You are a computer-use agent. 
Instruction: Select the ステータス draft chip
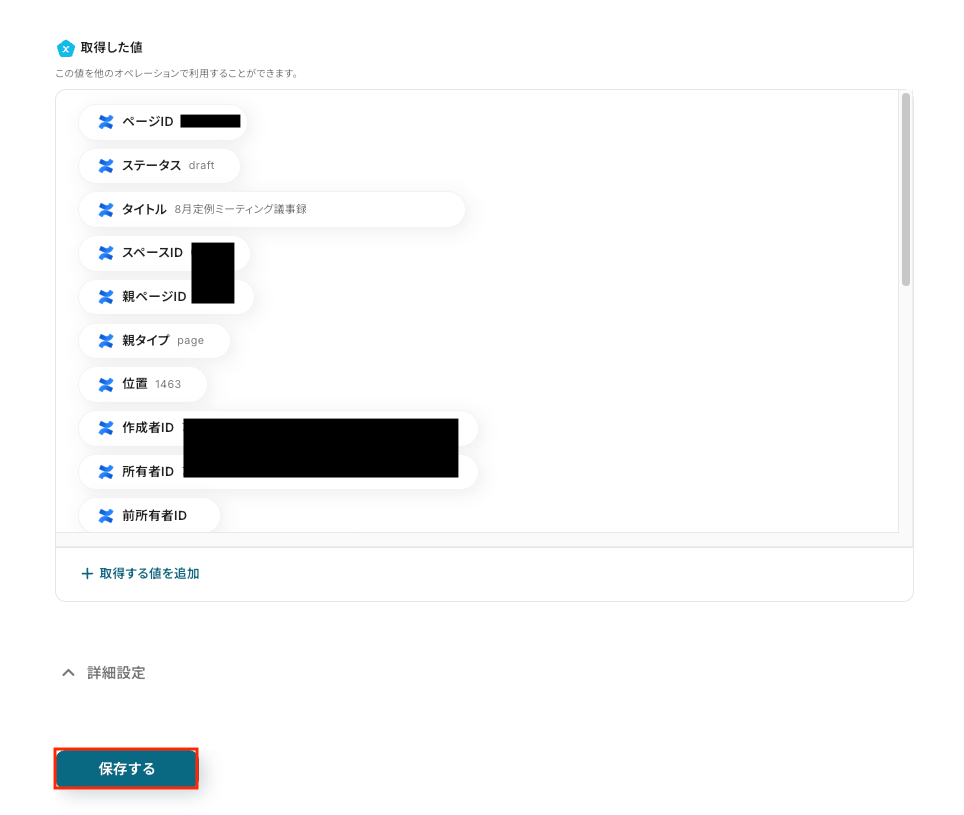[159, 165]
